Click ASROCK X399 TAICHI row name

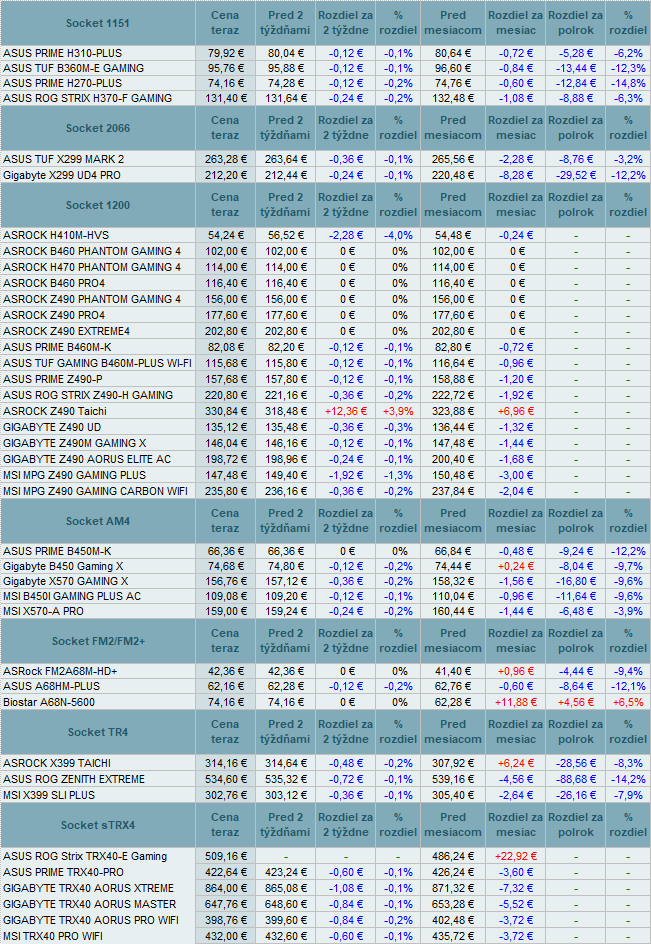point(57,763)
